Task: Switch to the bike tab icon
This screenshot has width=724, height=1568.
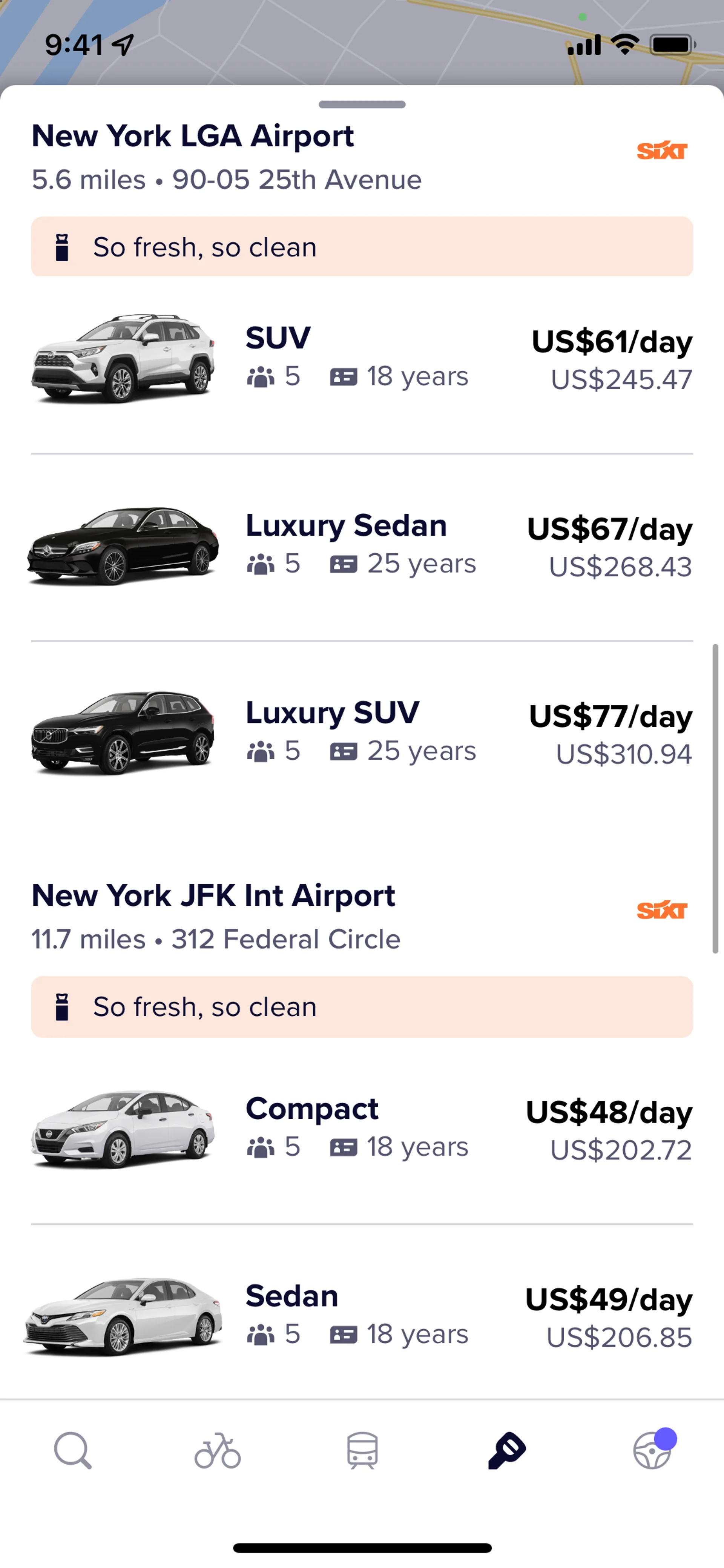Action: pyautogui.click(x=217, y=1451)
